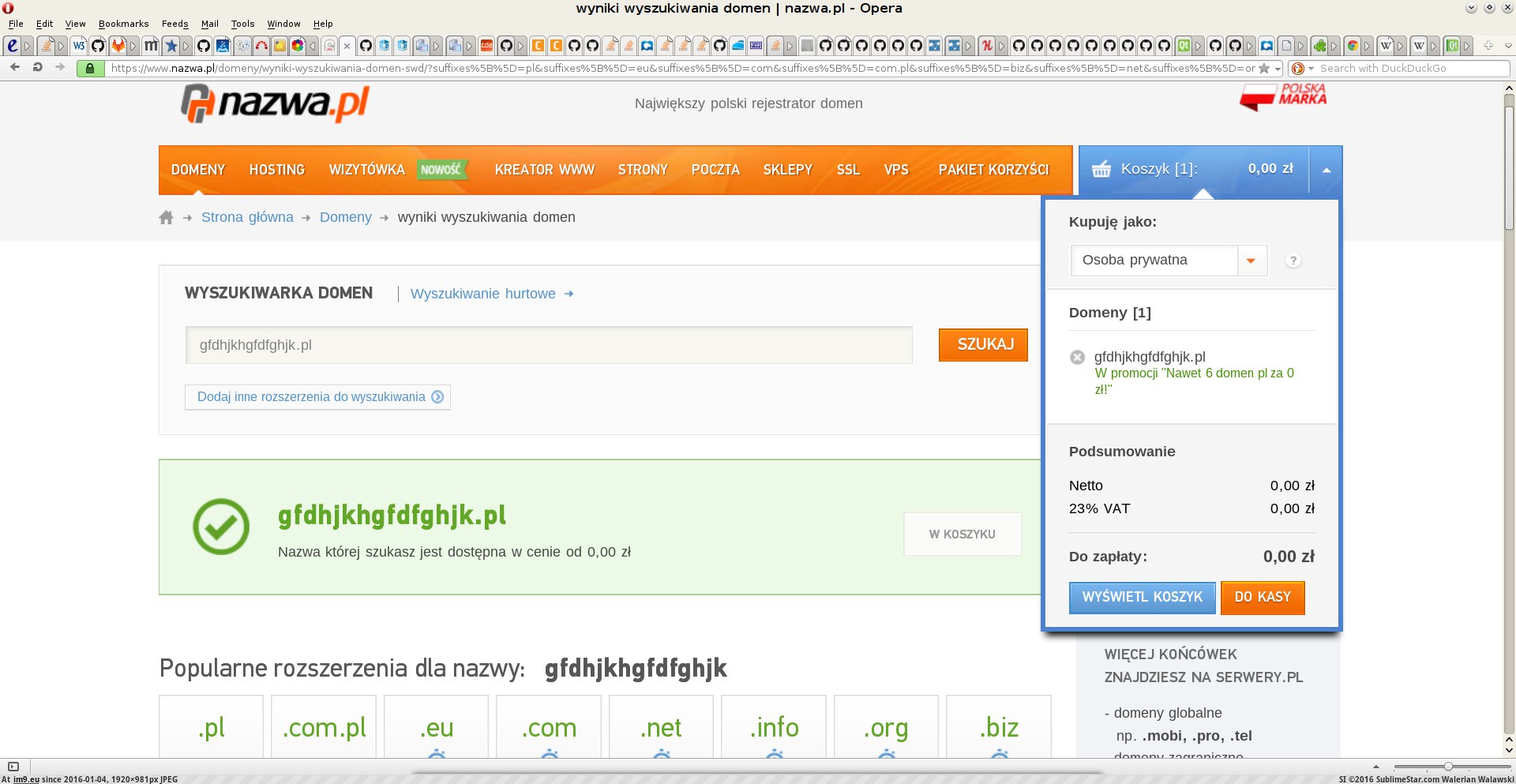This screenshot has width=1516, height=784.
Task: Follow the Domeny breadcrumb link
Action: pos(346,217)
